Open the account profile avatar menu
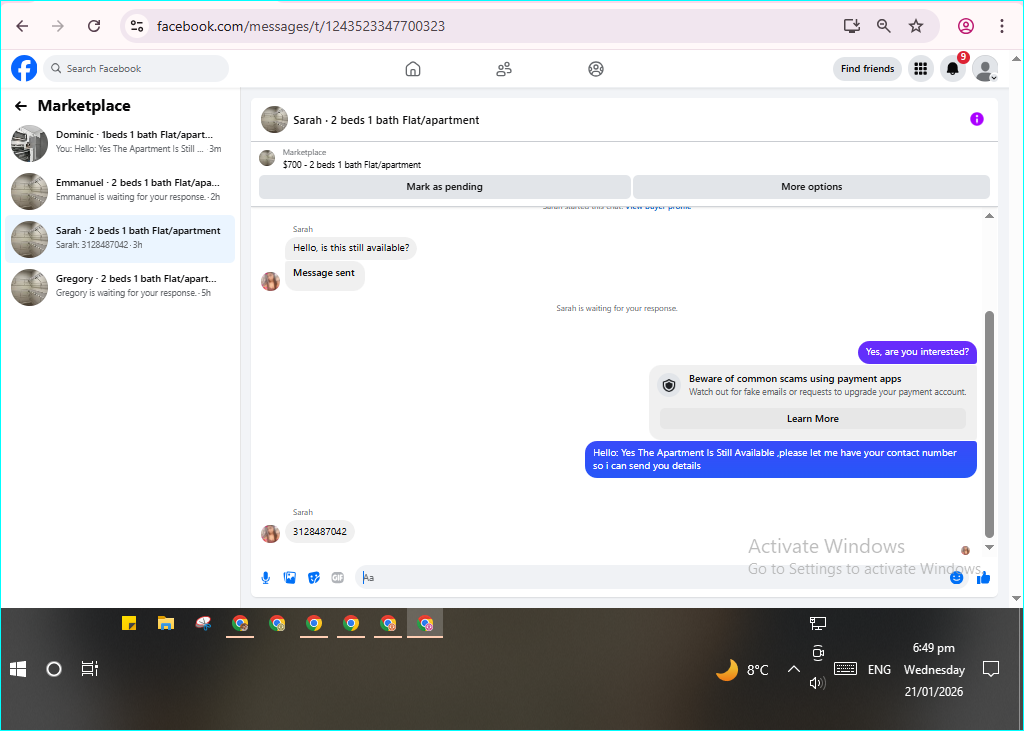 point(985,69)
